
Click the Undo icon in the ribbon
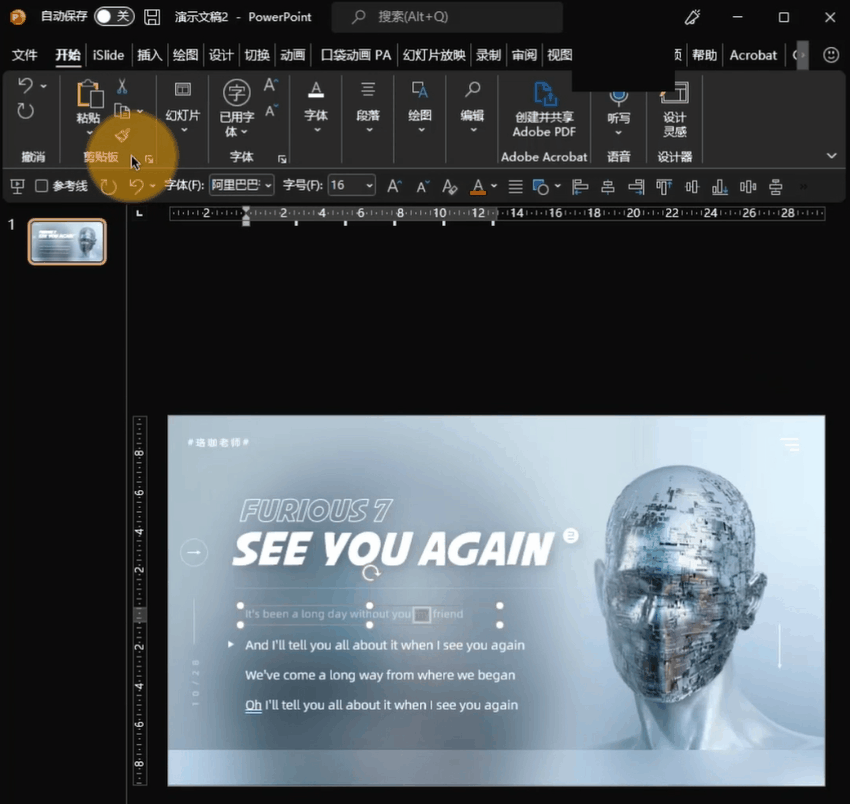pyautogui.click(x=25, y=85)
